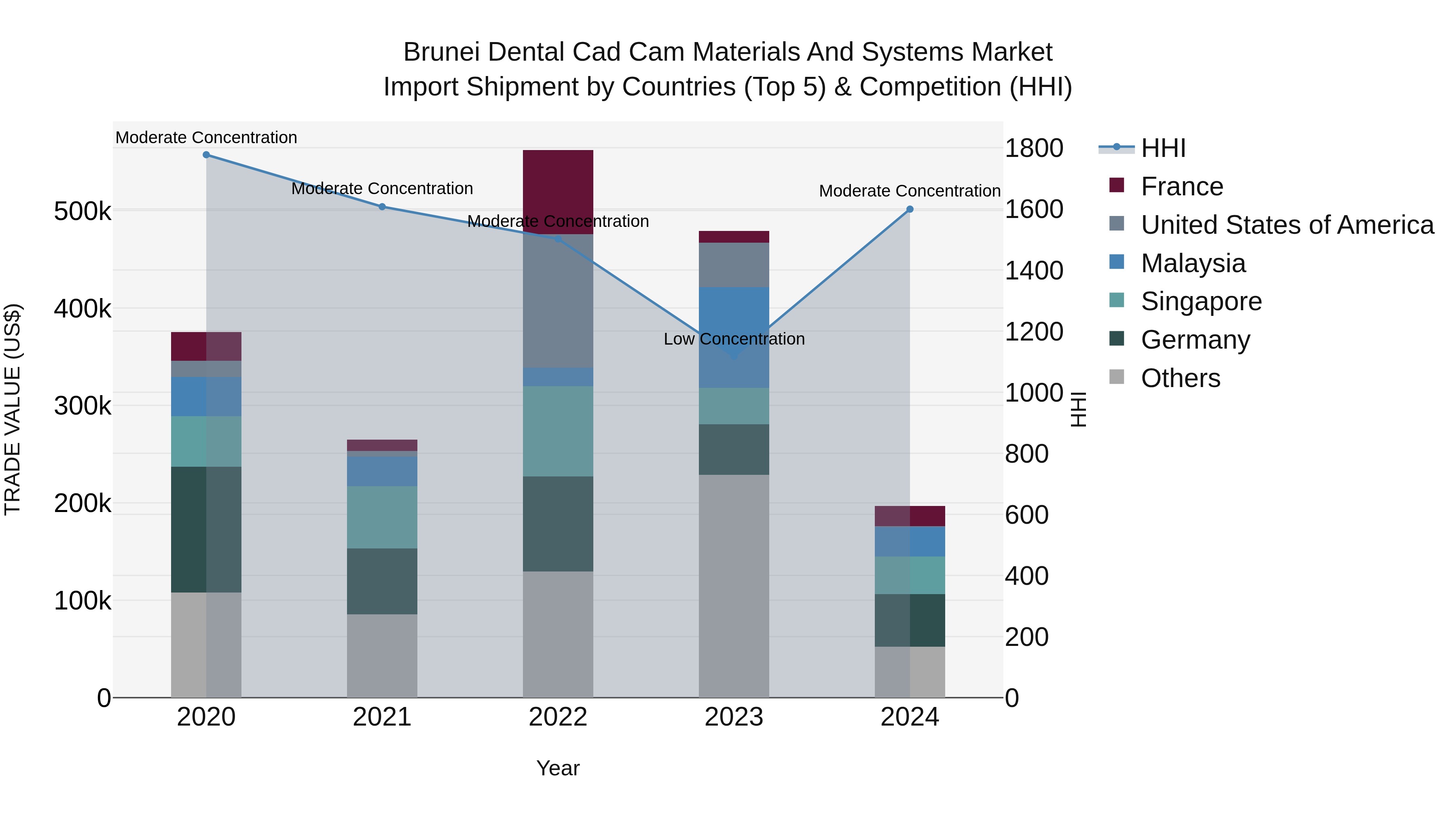Select the Germany segment of the 2020 bar
This screenshot has height=819, width=1456.
[x=206, y=529]
